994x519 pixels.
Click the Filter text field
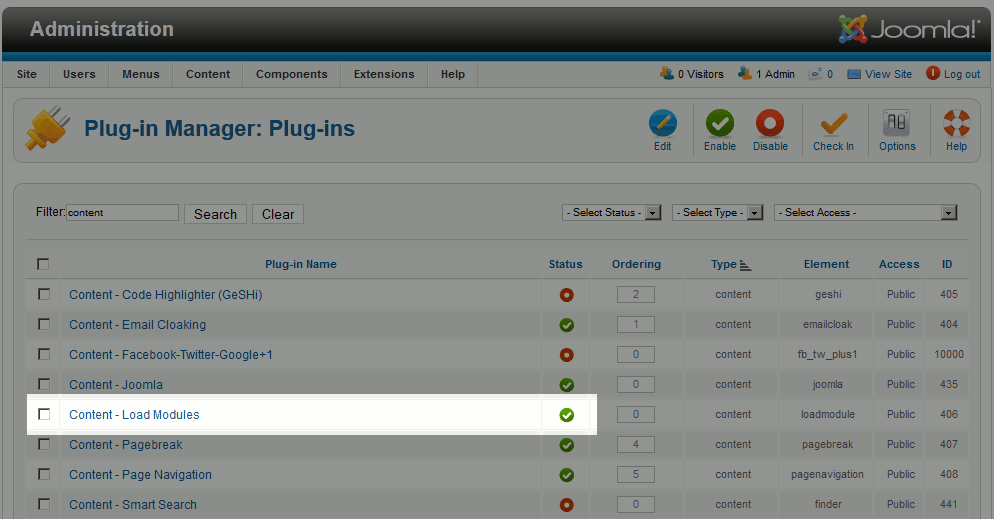[122, 212]
